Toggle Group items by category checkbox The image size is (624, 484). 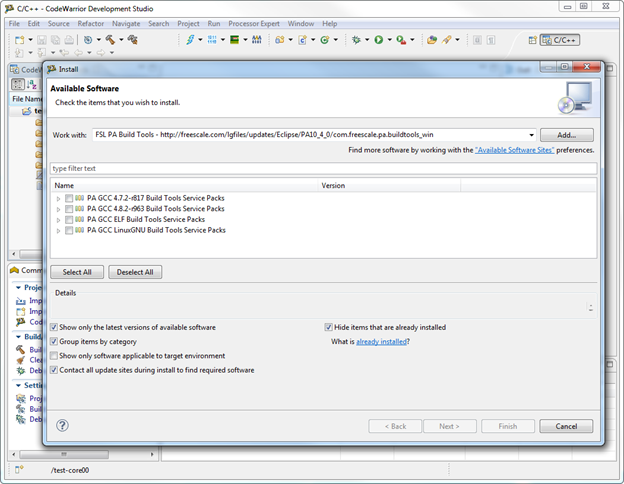point(54,342)
